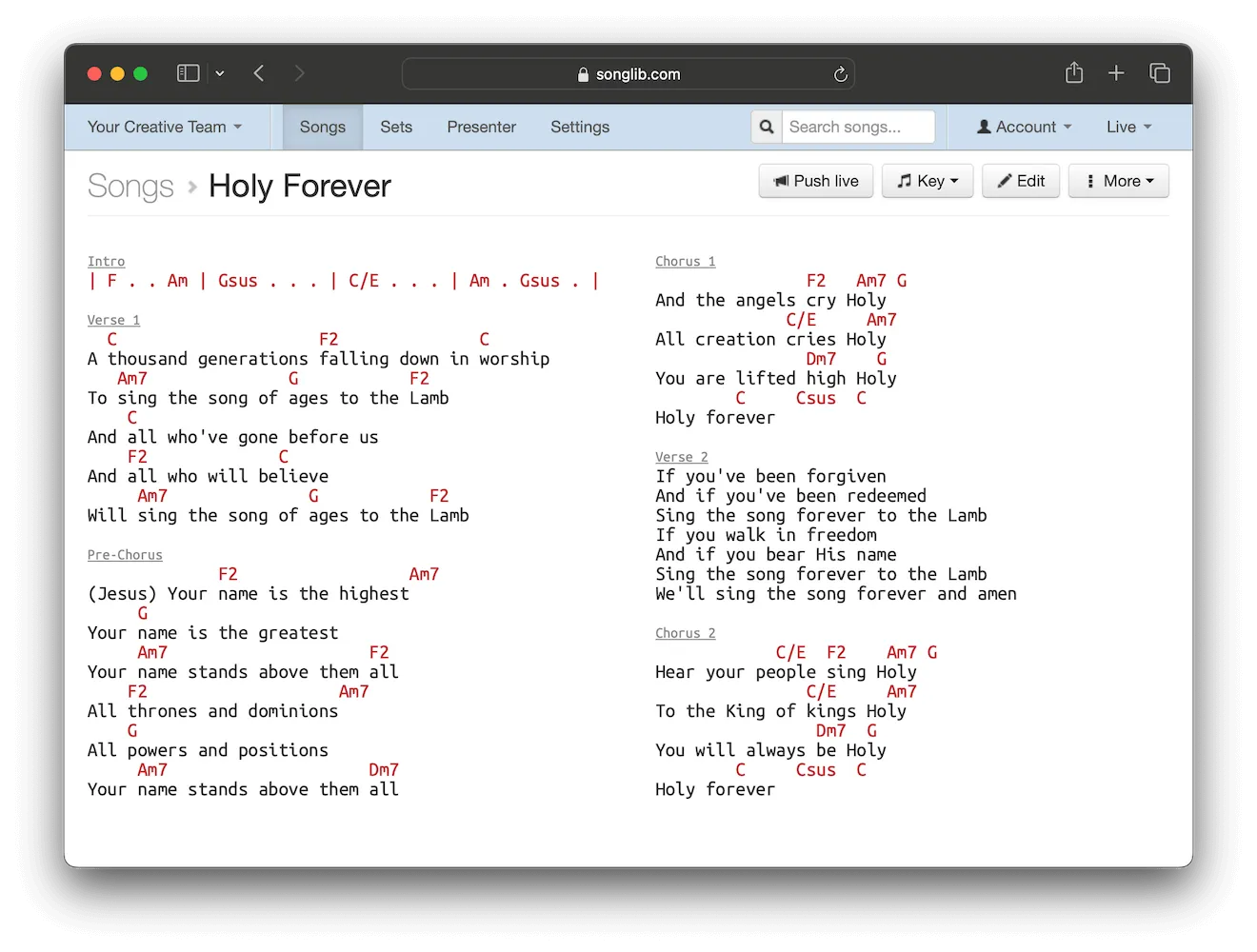Switch to the Sets tab
The image size is (1257, 952).
(x=396, y=127)
